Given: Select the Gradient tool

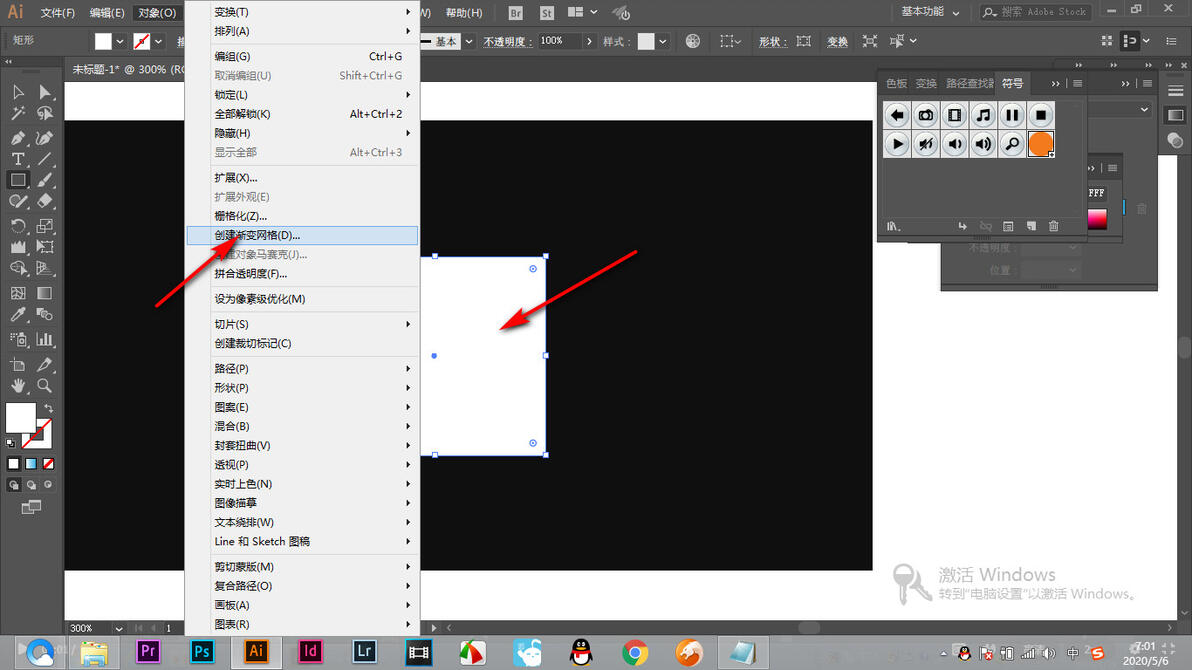Looking at the screenshot, I should (x=45, y=293).
